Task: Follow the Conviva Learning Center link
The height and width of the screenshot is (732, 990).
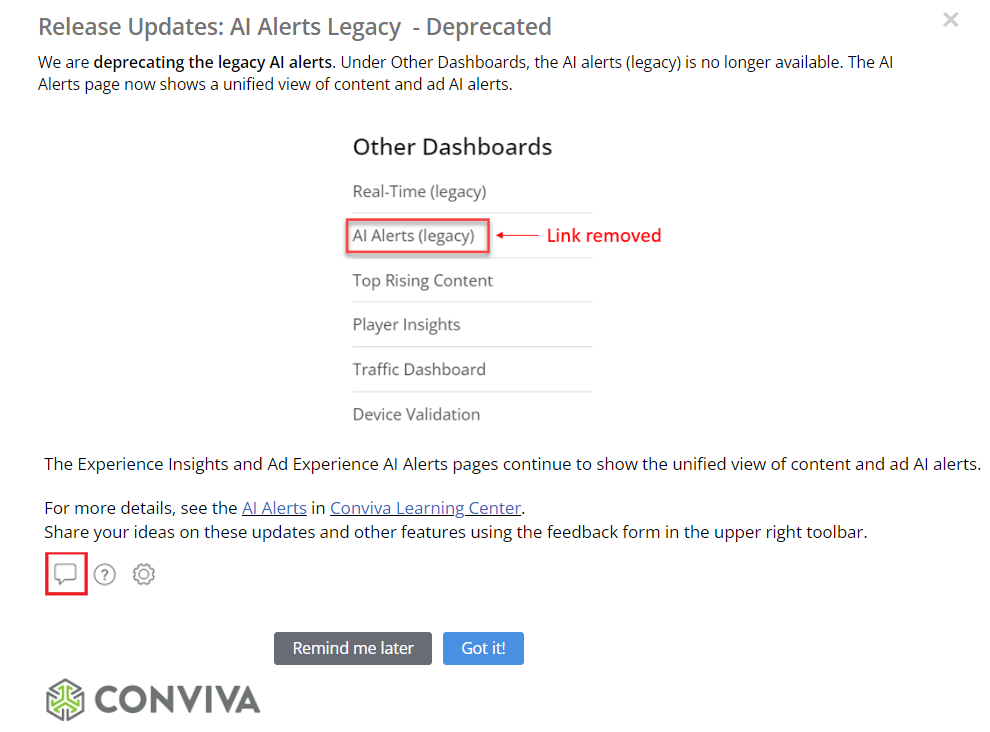Action: pos(425,507)
